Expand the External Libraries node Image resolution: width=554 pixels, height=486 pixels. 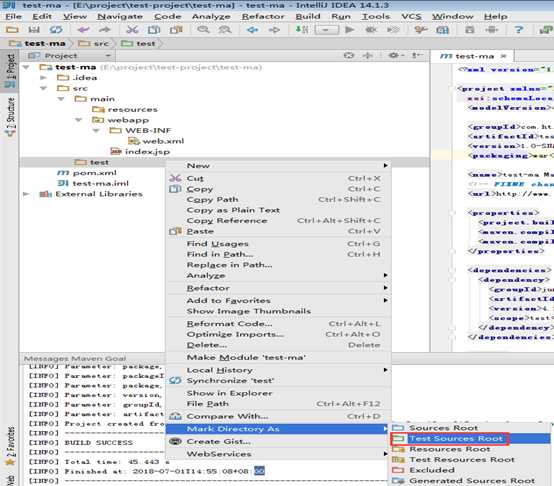[x=26, y=194]
